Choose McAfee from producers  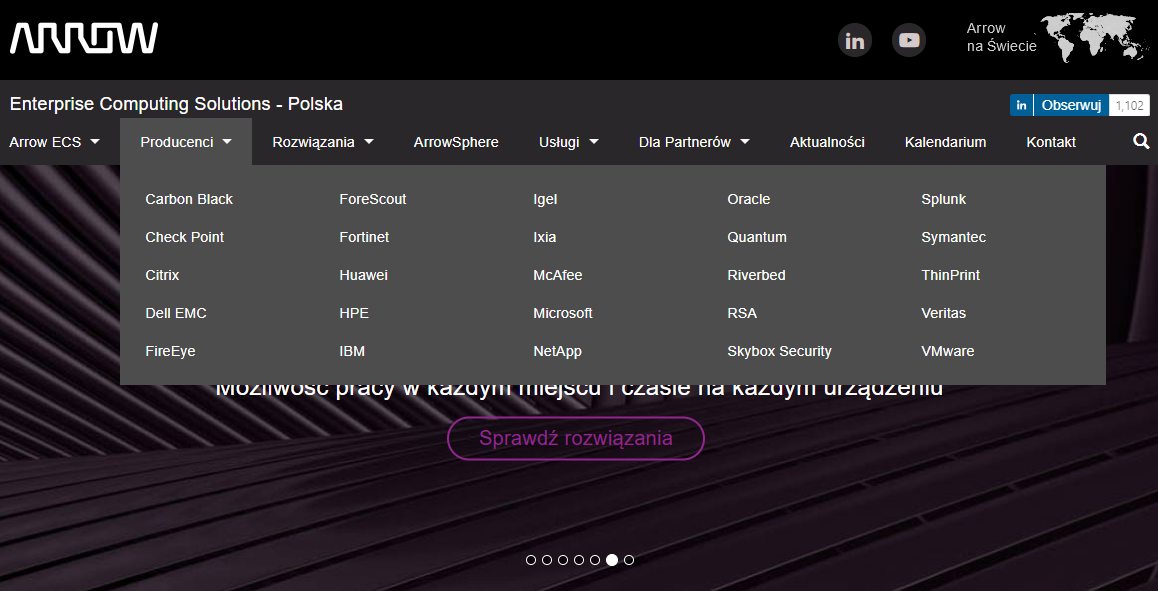558,275
